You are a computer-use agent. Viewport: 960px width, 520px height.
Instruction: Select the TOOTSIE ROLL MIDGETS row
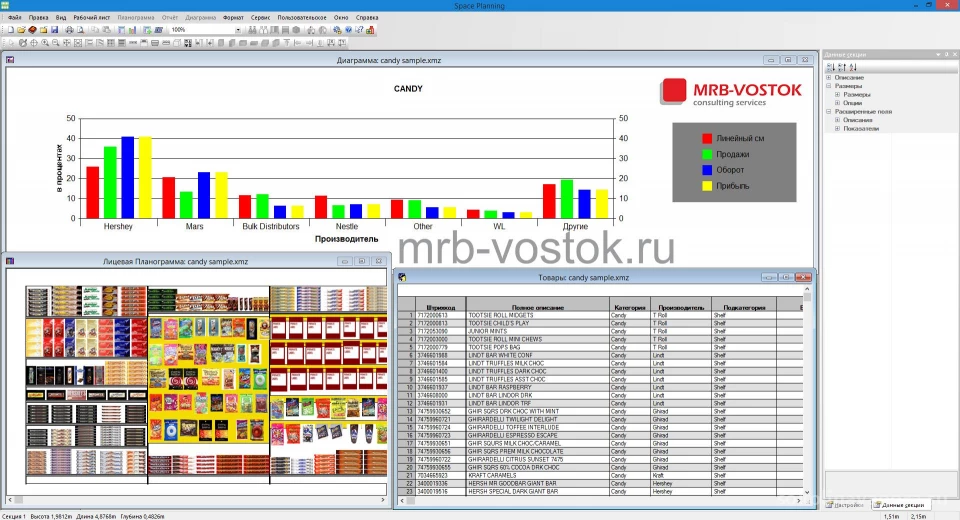(600, 315)
